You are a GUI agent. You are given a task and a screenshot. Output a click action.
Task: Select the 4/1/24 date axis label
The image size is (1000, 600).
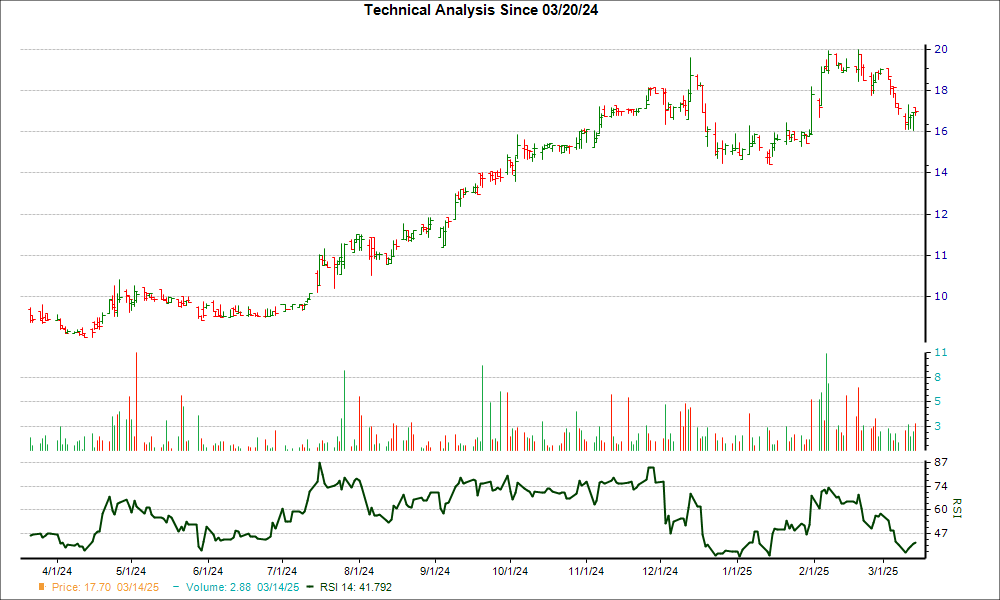pos(55,566)
